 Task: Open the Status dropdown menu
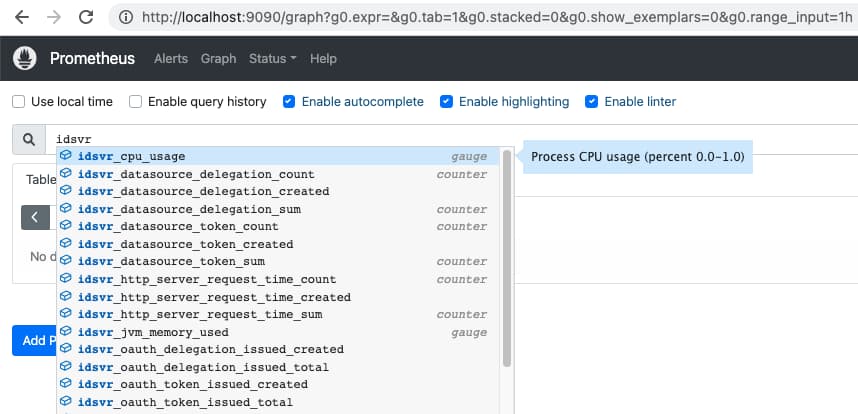273,59
